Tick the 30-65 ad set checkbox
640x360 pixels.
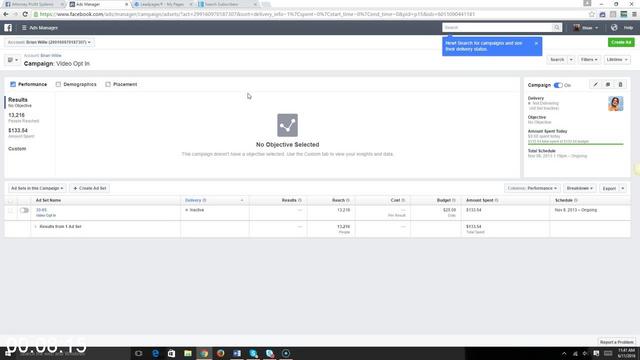[11, 211]
